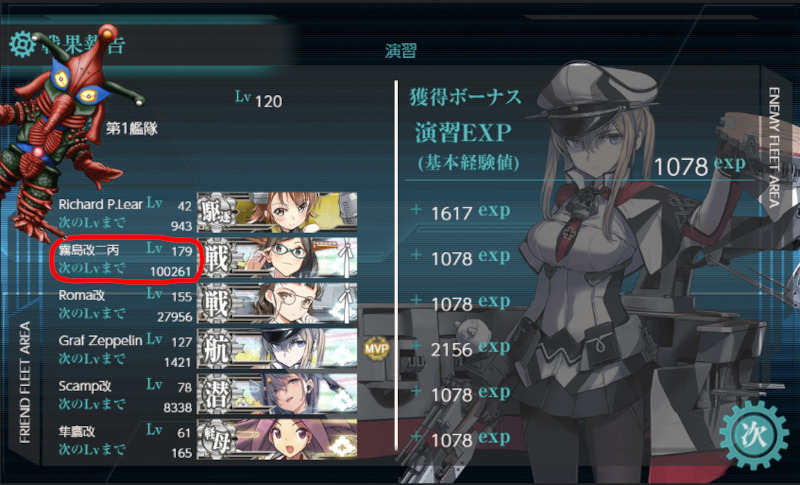Viewport: 800px width, 485px height.
Task: Click the gear-shaped 次 next button
Action: 754,434
